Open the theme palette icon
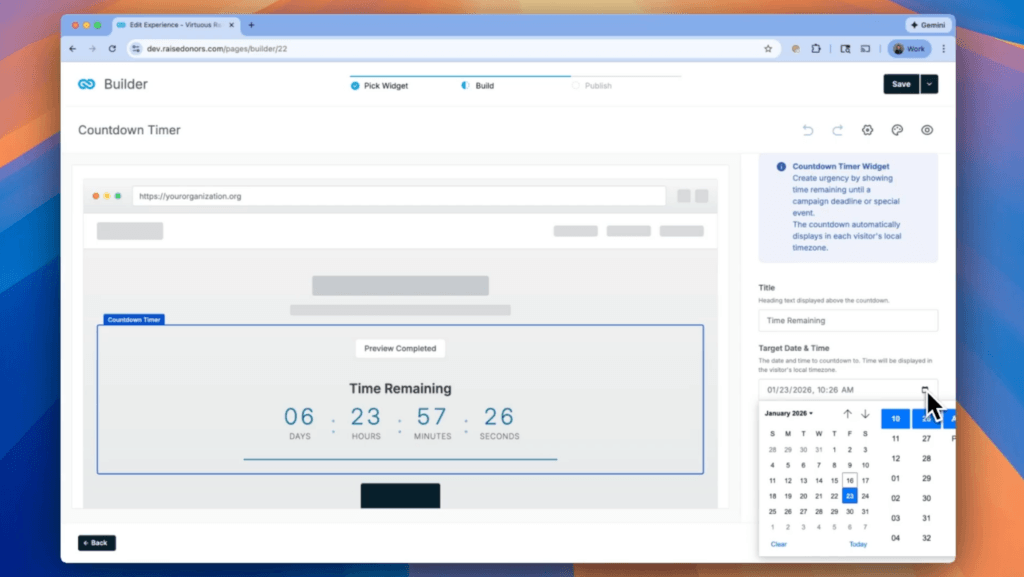The width and height of the screenshot is (1024, 577). tap(897, 130)
